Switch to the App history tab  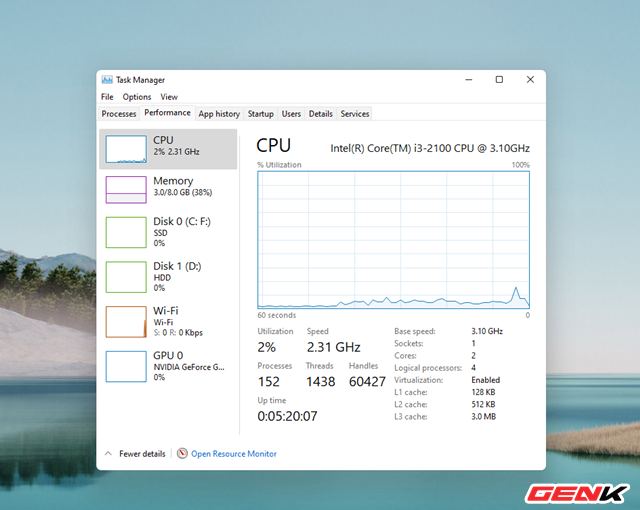click(219, 114)
